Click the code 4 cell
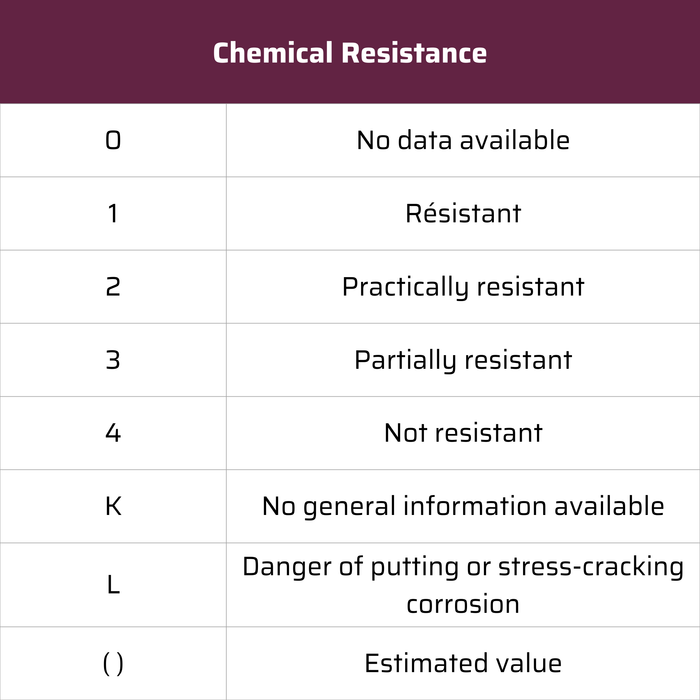700x700 pixels. [113, 433]
